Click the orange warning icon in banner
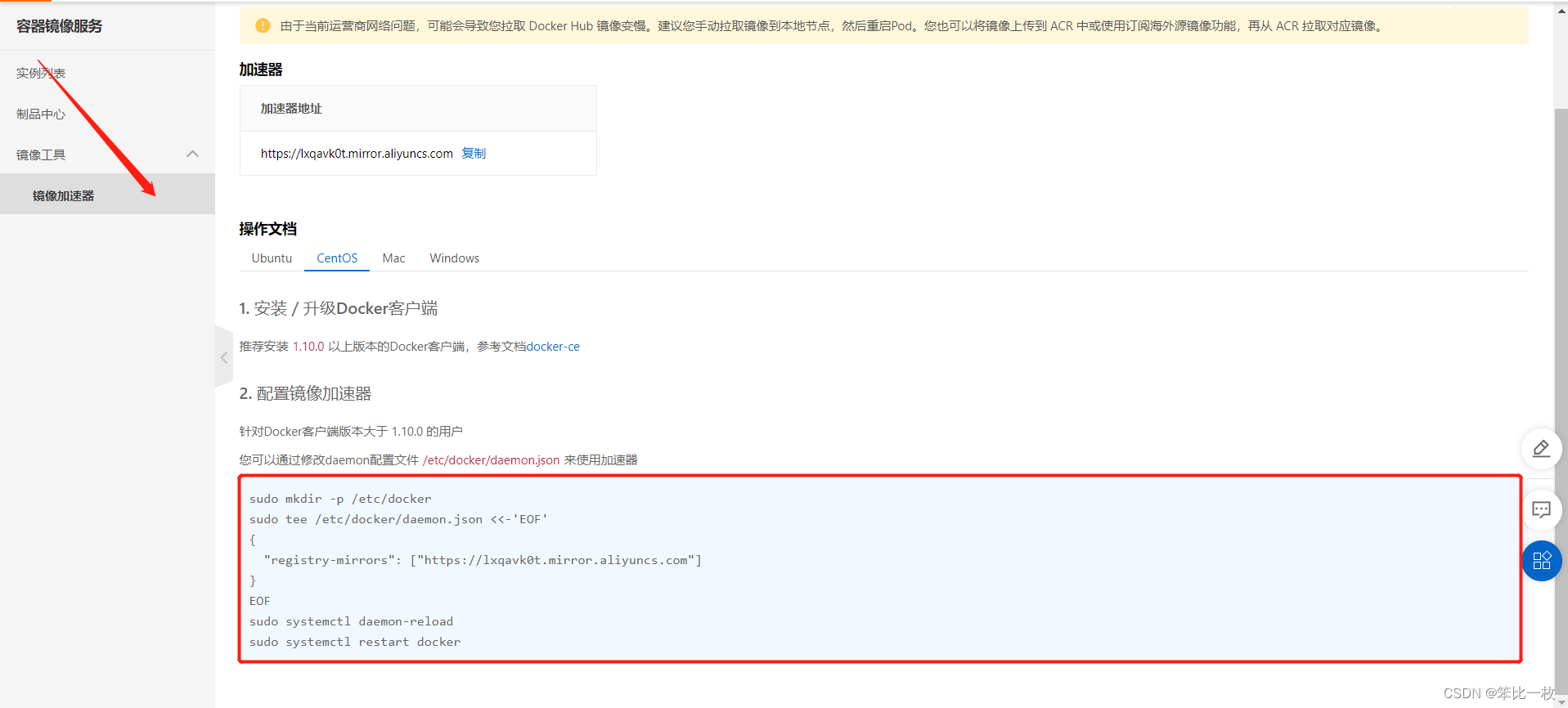Viewport: 1568px width, 708px height. click(263, 26)
